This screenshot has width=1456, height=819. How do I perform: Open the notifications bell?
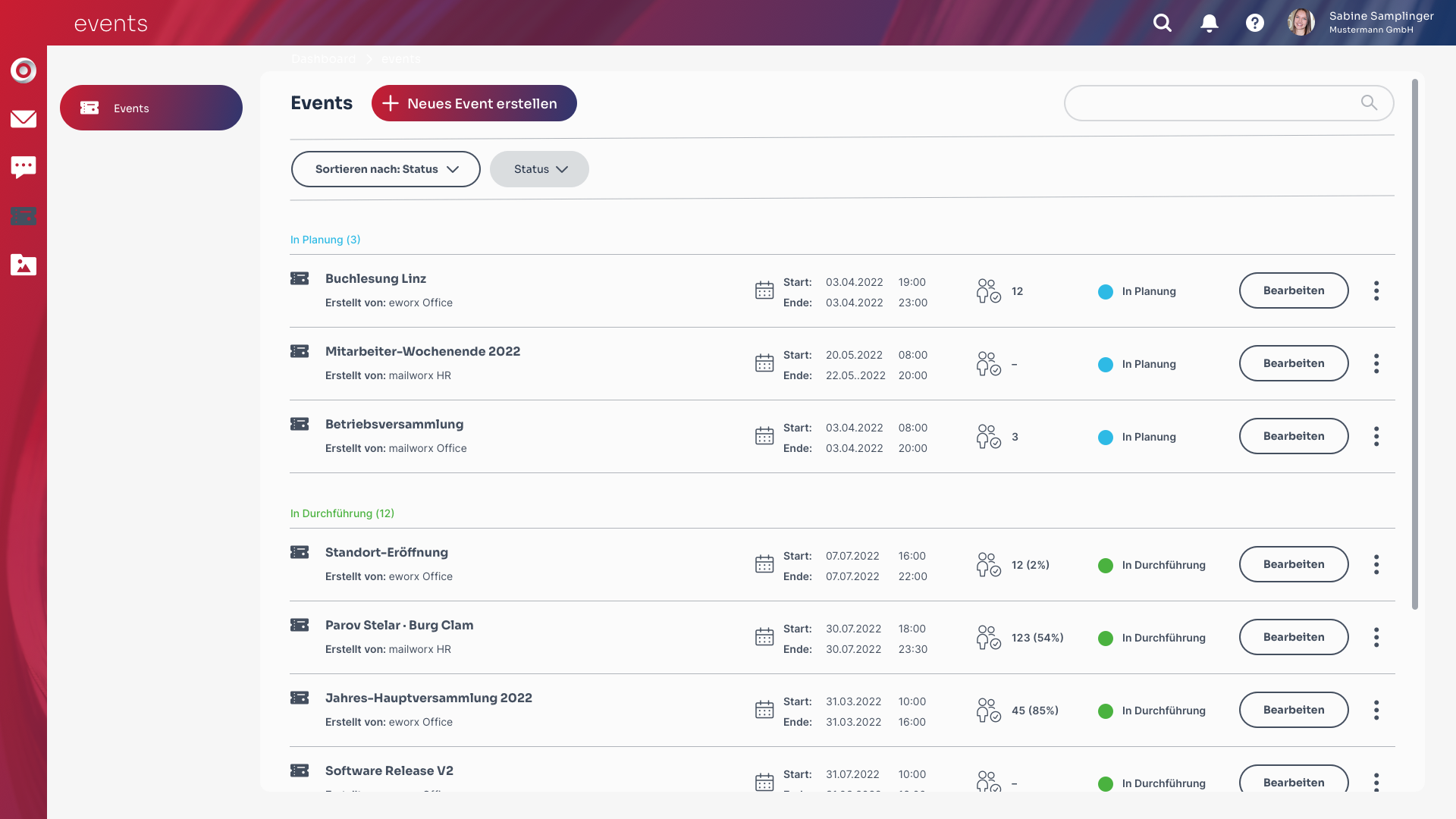[1210, 23]
